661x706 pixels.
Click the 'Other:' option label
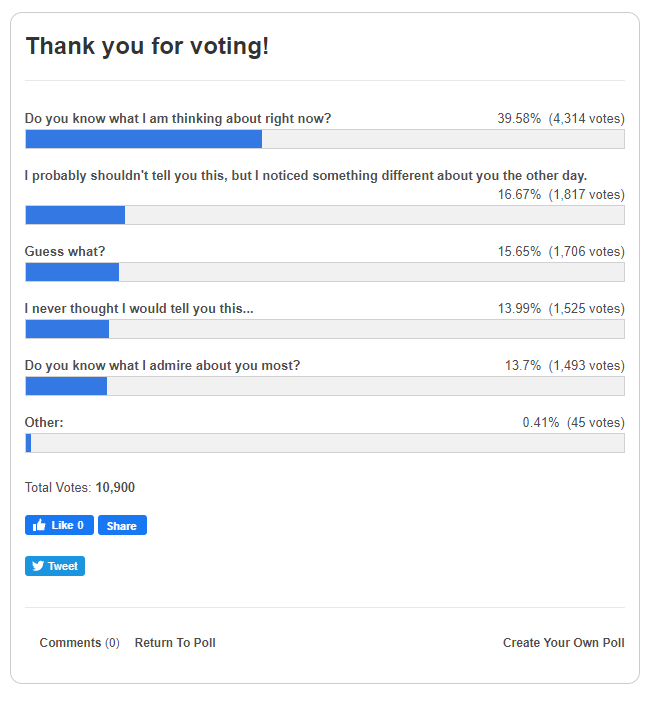[44, 422]
